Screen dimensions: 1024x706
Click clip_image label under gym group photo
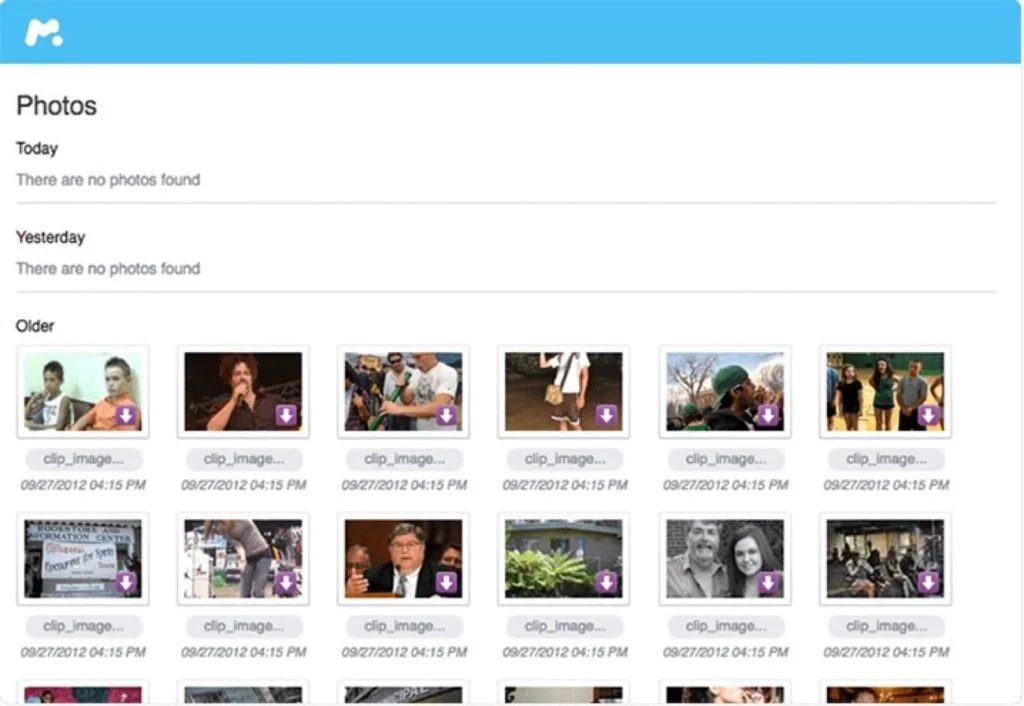(x=885, y=459)
